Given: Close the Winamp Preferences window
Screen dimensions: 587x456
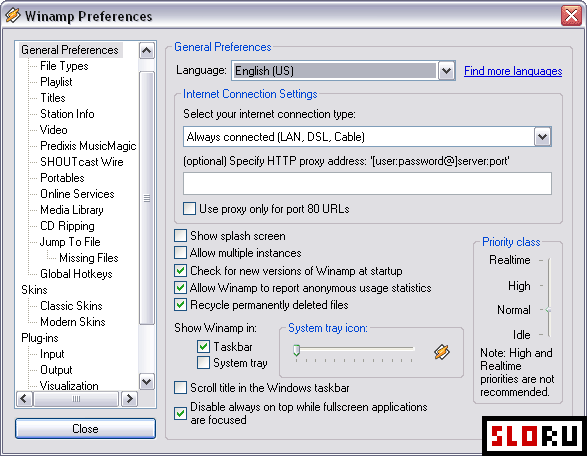Looking at the screenshot, I should pyautogui.click(x=571, y=16).
